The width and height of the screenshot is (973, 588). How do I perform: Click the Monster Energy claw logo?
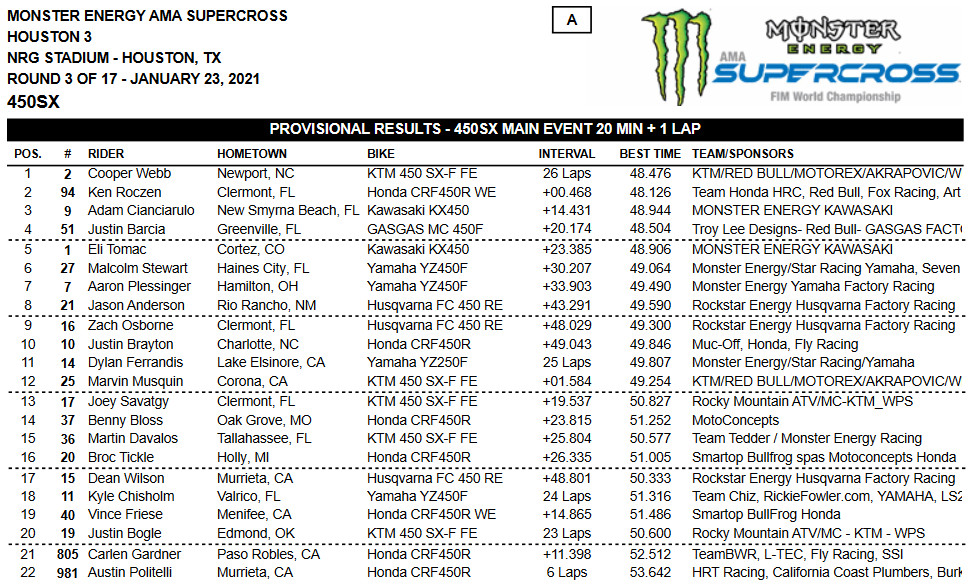coord(677,56)
